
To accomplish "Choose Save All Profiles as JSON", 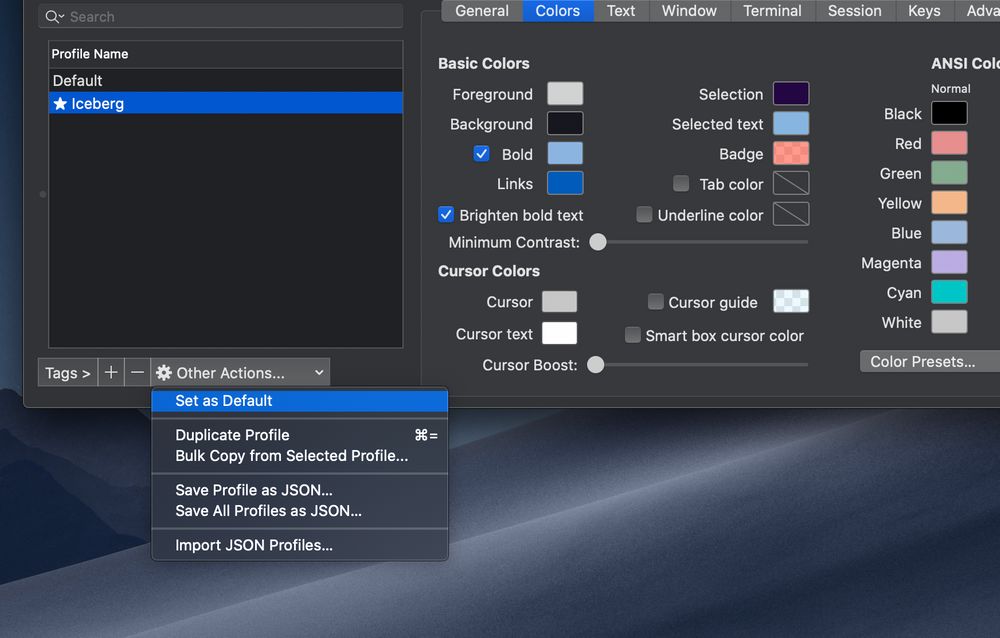I will [x=300, y=511].
